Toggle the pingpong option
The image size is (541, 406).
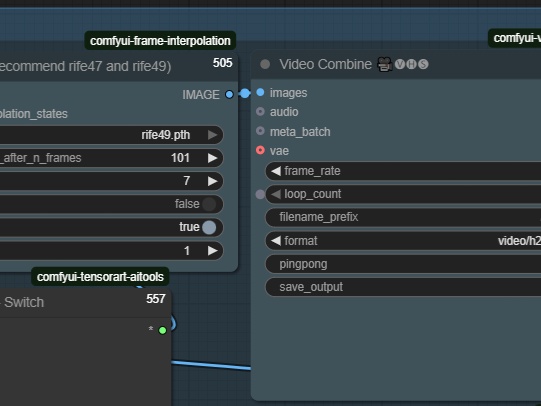pyautogui.click(x=403, y=264)
